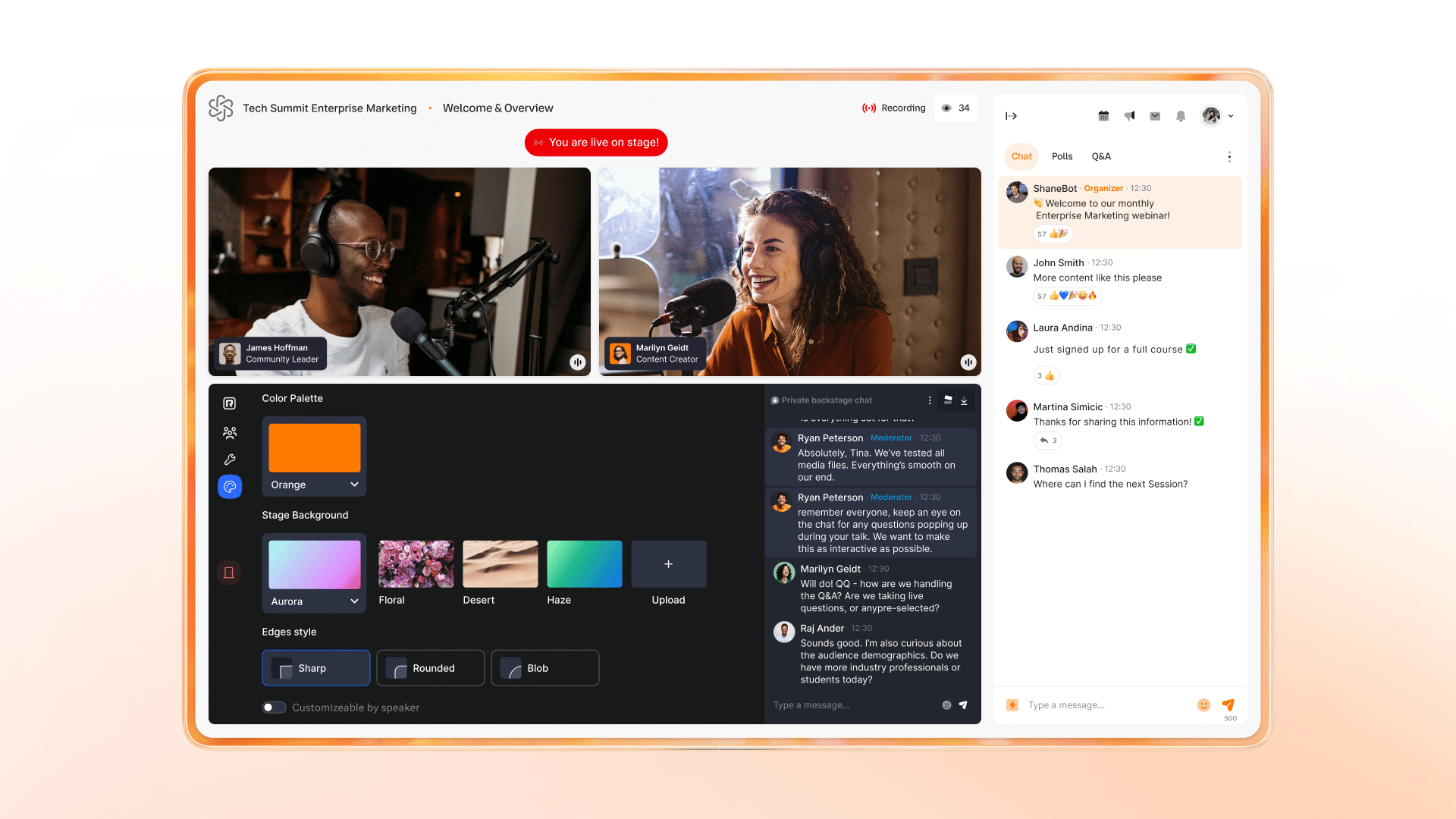Click the notification bell icon
The image size is (1456, 819).
pyautogui.click(x=1181, y=115)
